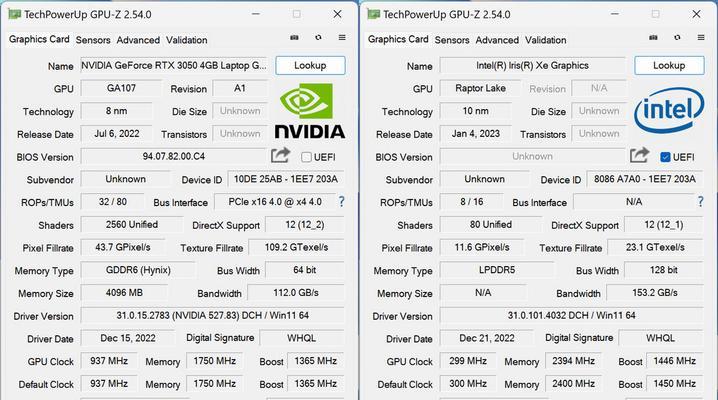
Task: Click the Bus Interface question mark in NVIDIA window
Action: tap(341, 201)
